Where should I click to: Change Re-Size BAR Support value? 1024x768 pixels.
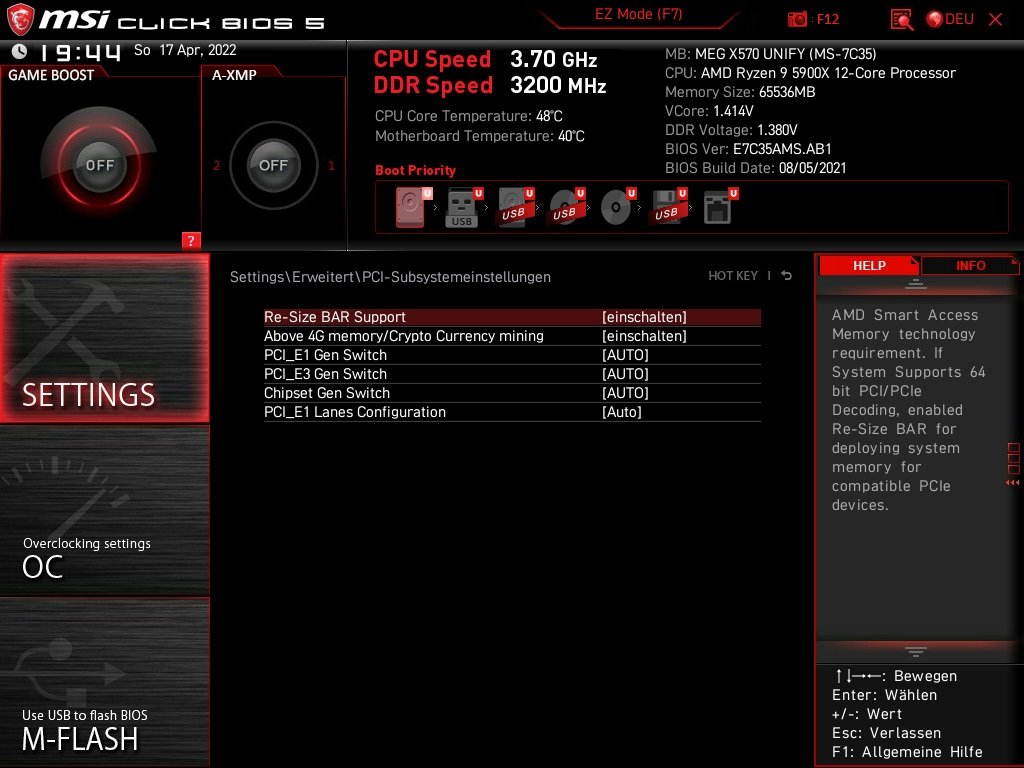pyautogui.click(x=644, y=317)
